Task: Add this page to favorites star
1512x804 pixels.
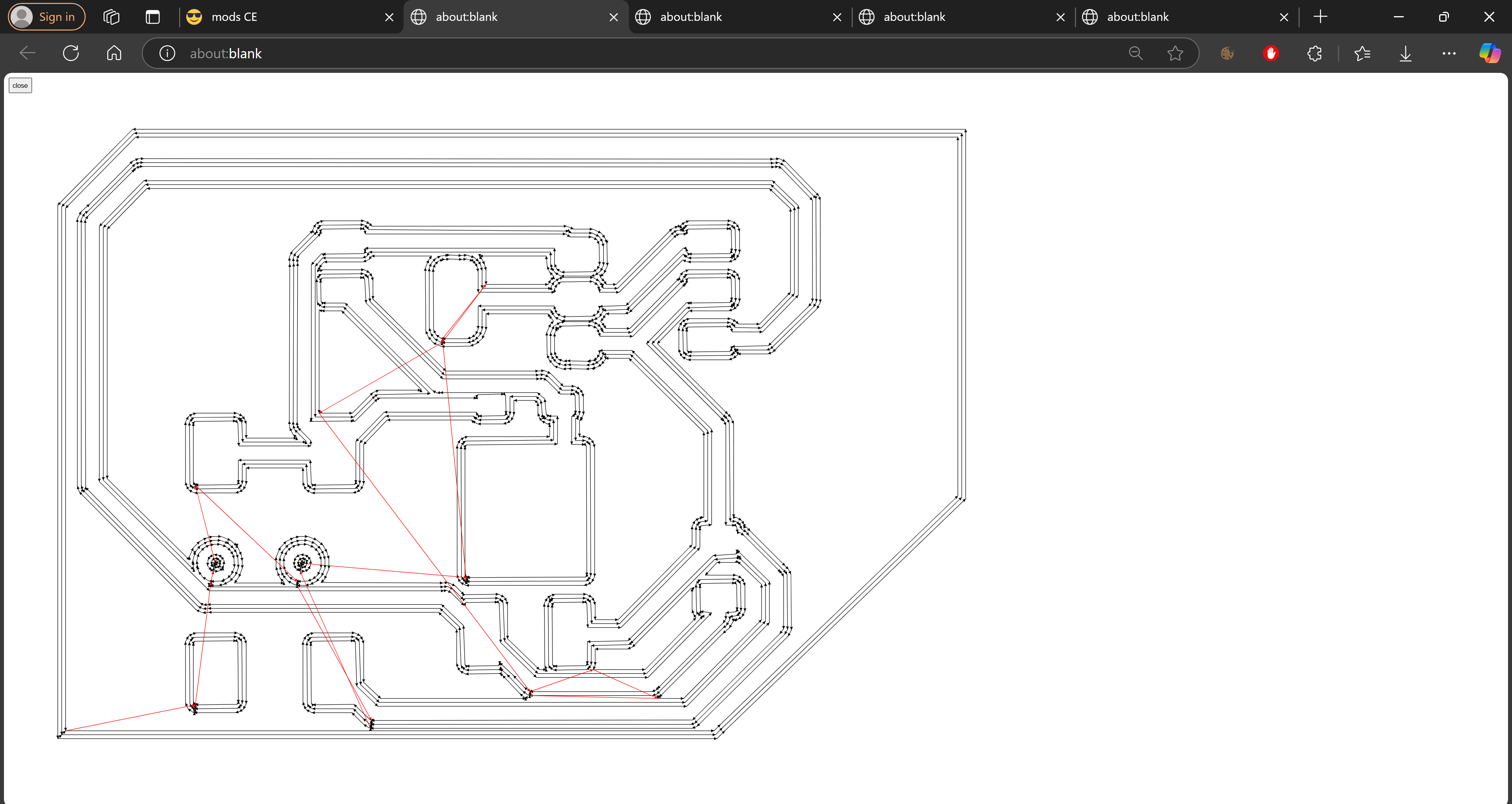Action: coord(1175,54)
